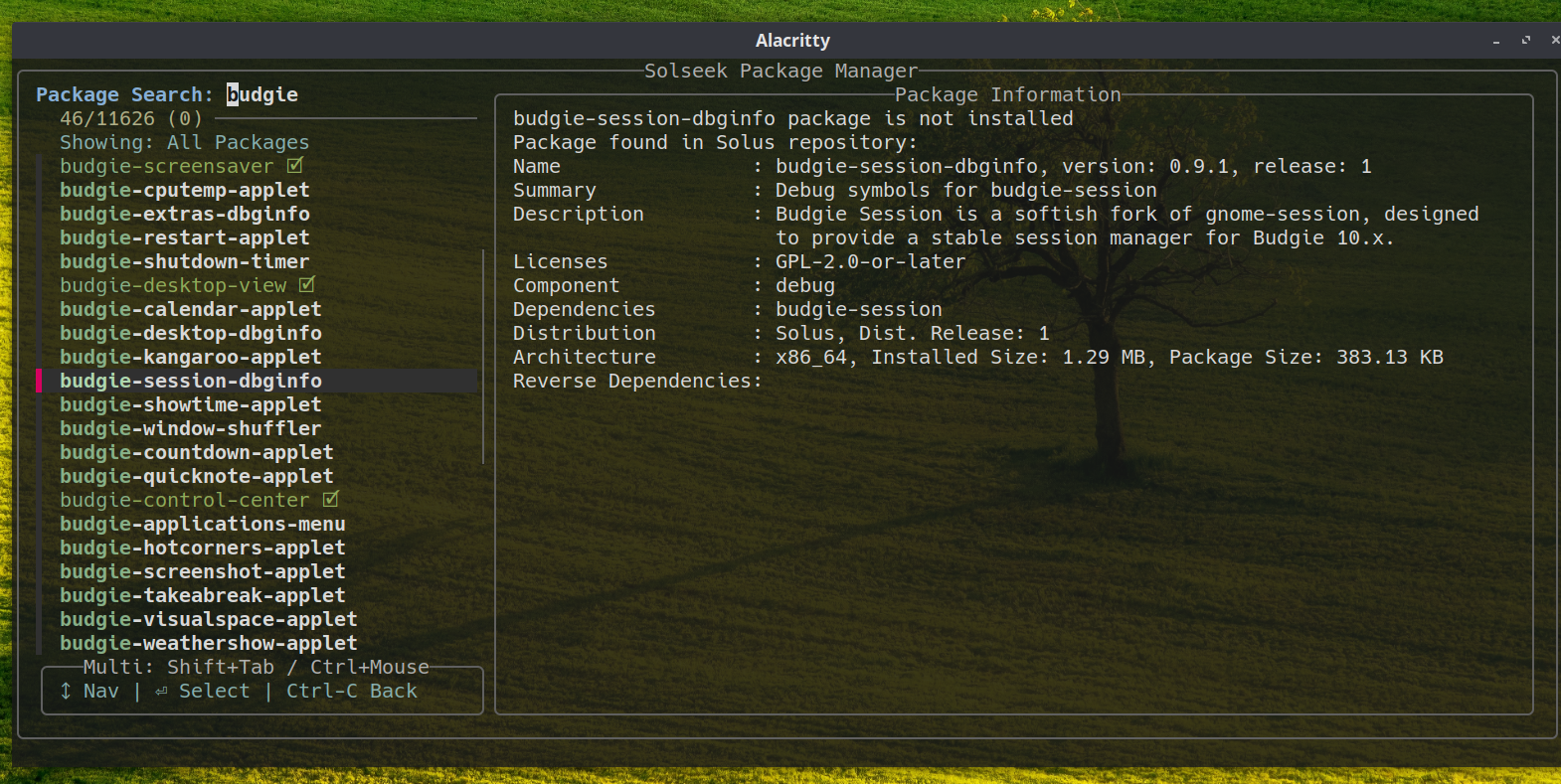1561x784 pixels.
Task: Click the package list scrollbar
Action: (483, 356)
